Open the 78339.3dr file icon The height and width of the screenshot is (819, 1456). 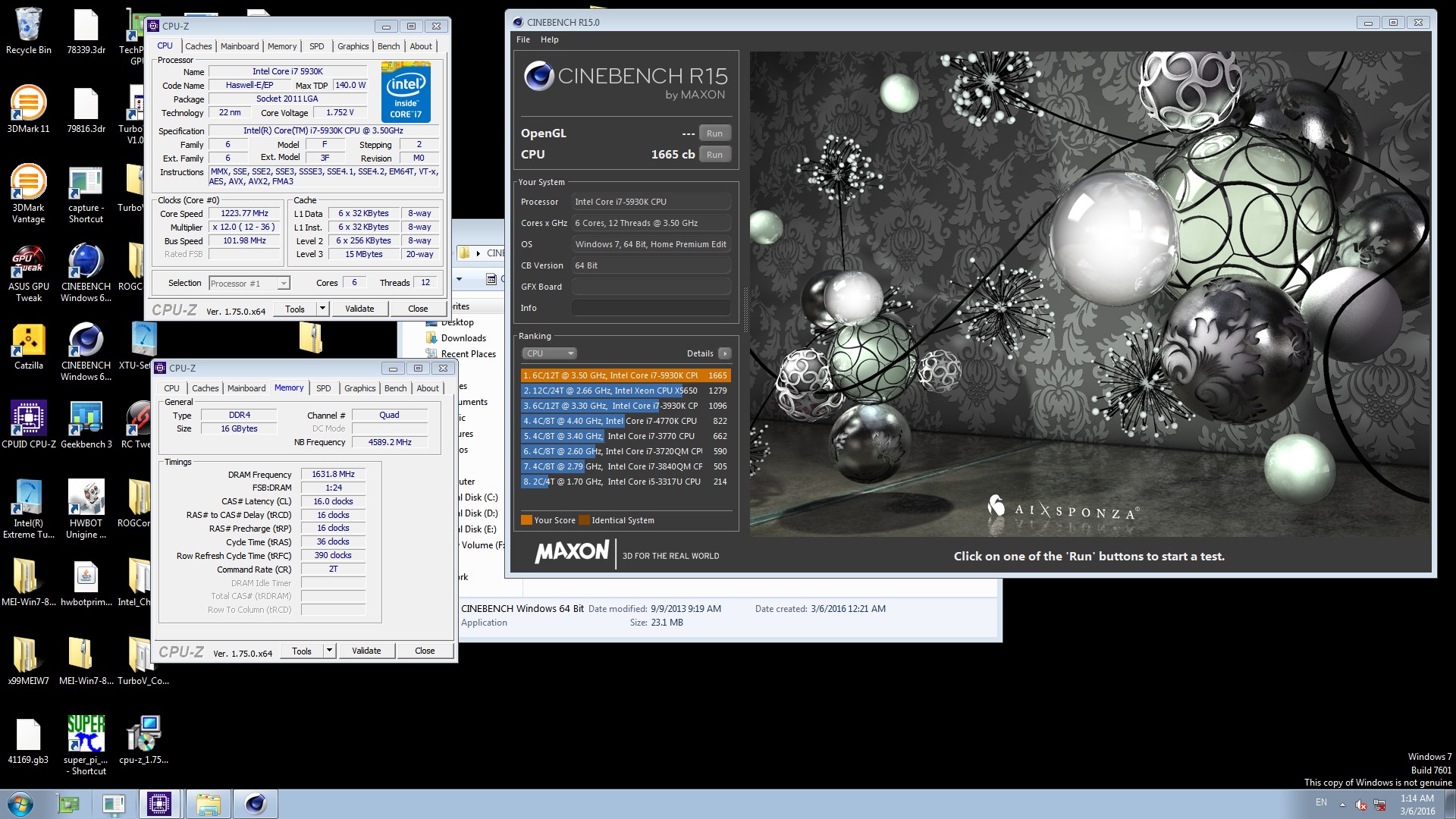pos(86,32)
